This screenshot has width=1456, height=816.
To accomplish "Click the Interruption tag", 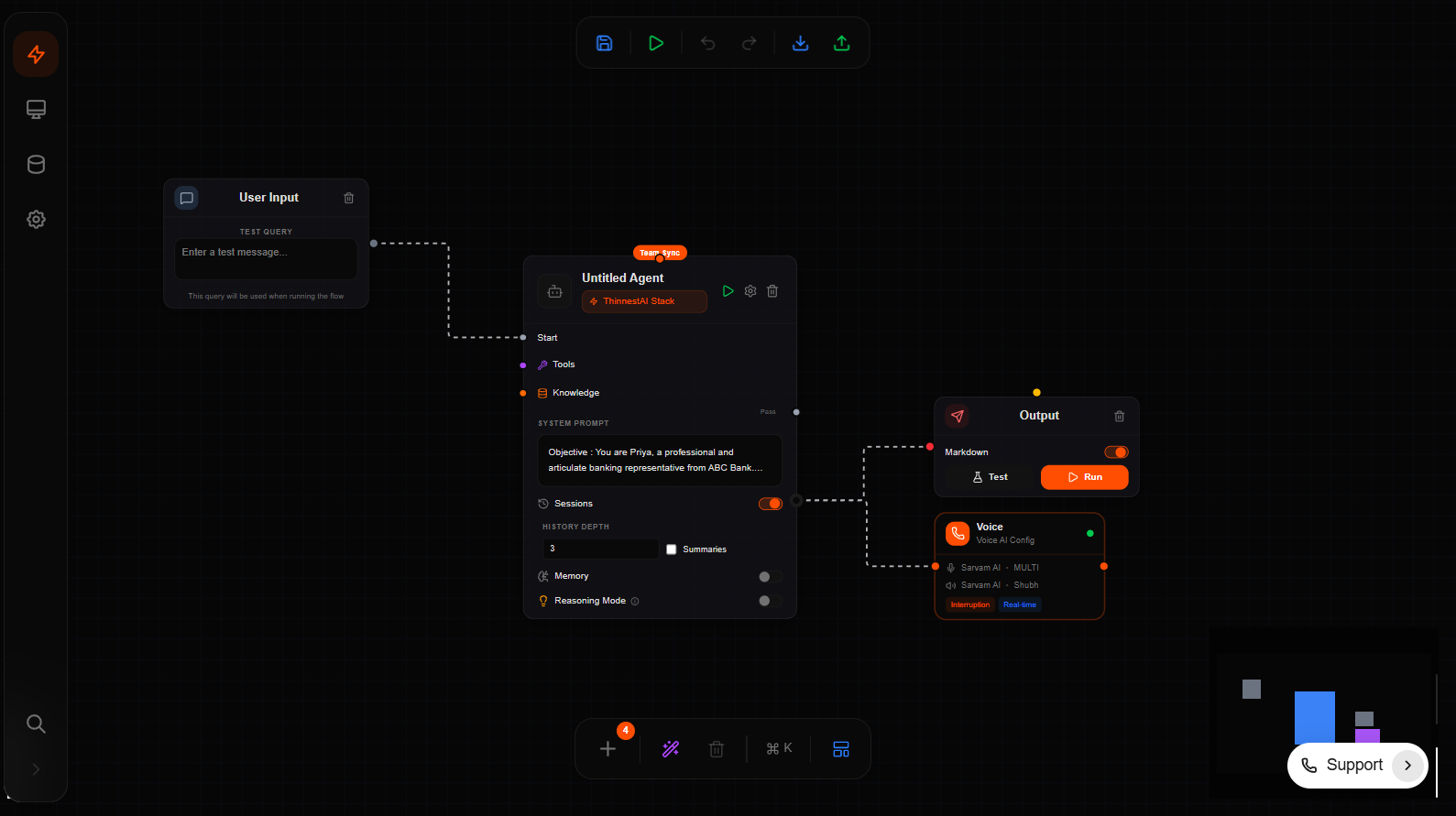I will click(970, 604).
